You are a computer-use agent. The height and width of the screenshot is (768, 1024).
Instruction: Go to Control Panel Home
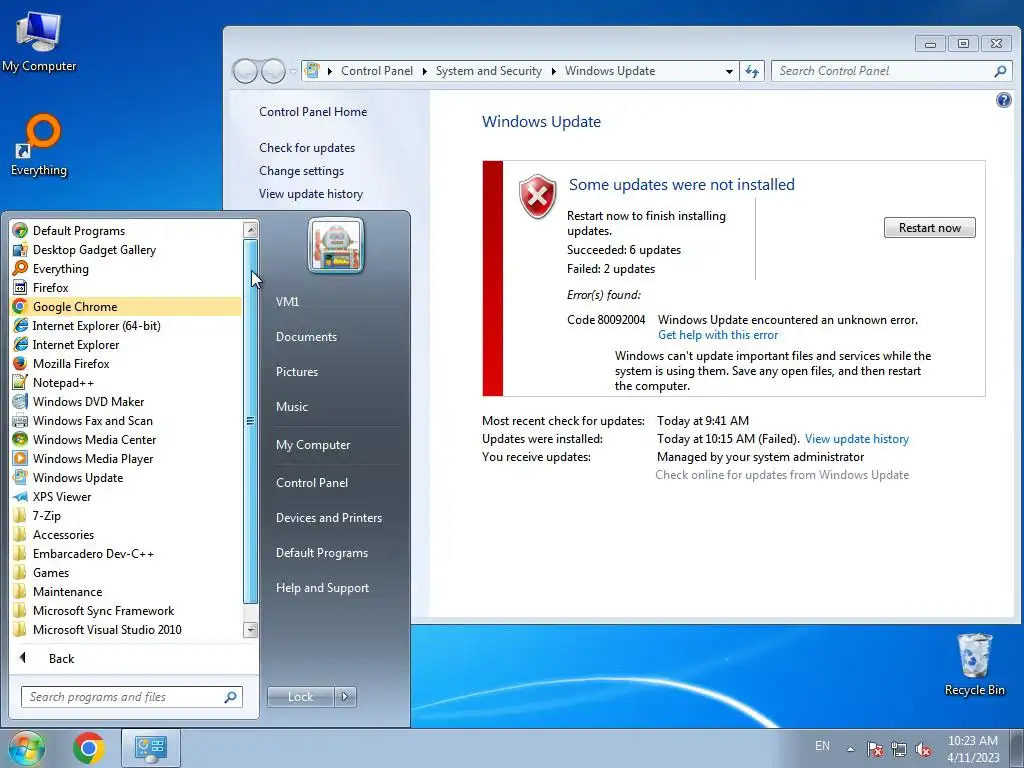[x=313, y=112]
